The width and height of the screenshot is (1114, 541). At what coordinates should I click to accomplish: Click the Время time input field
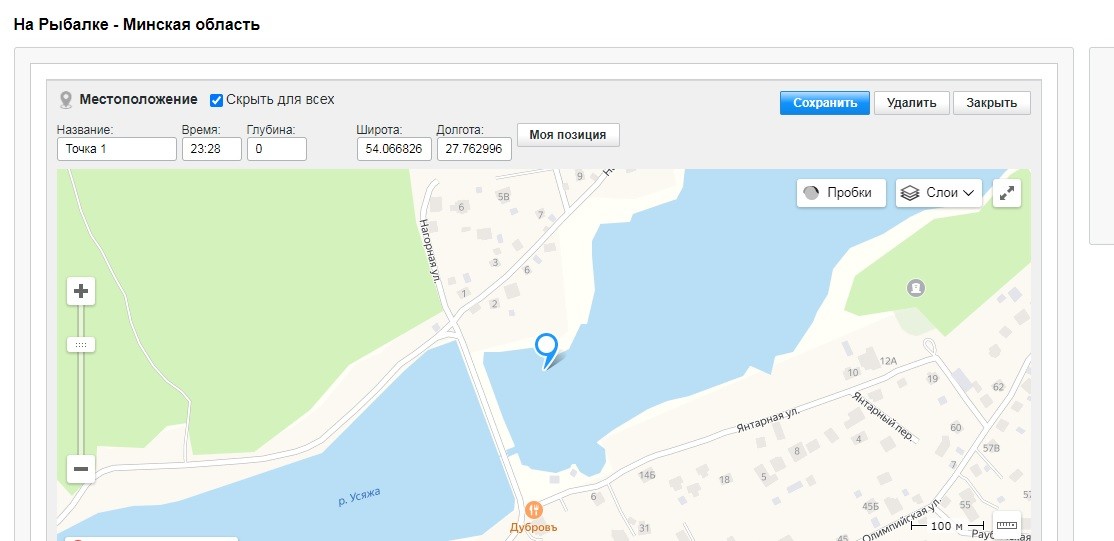point(211,149)
